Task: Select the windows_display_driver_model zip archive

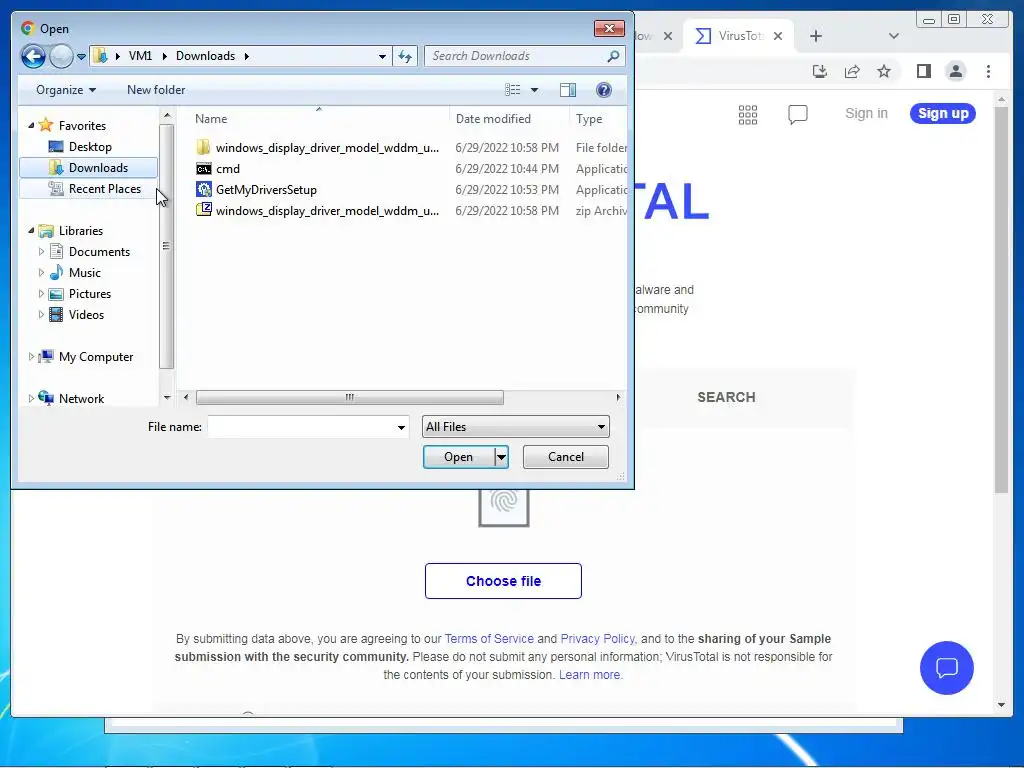Action: (x=318, y=210)
